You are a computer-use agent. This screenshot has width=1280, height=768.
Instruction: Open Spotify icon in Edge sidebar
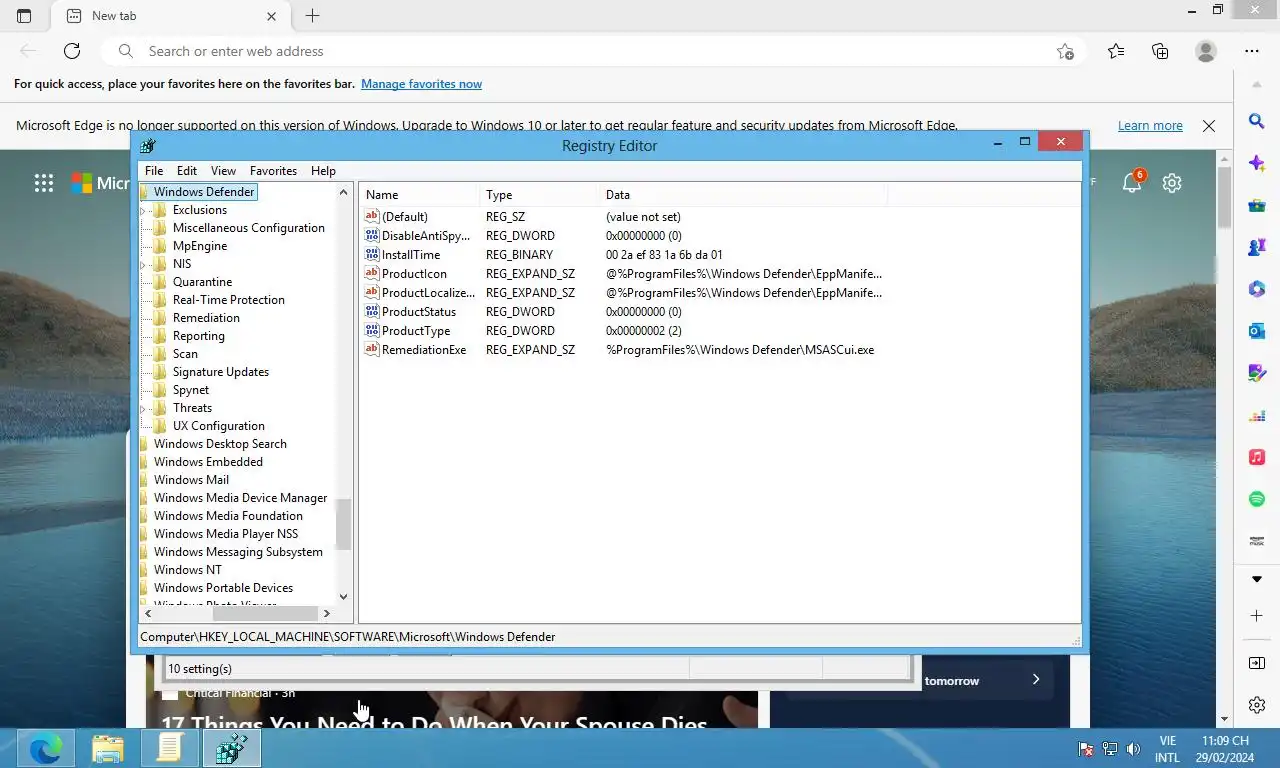click(1257, 499)
